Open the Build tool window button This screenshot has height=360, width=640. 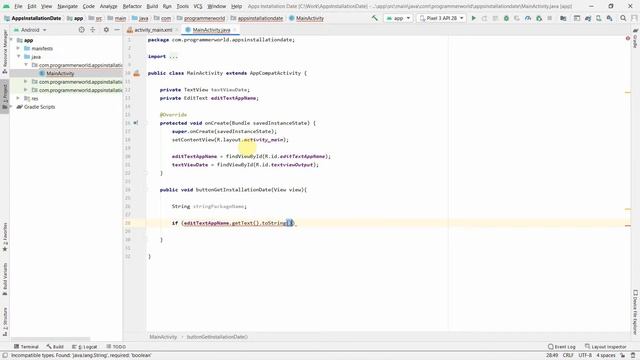coord(55,347)
